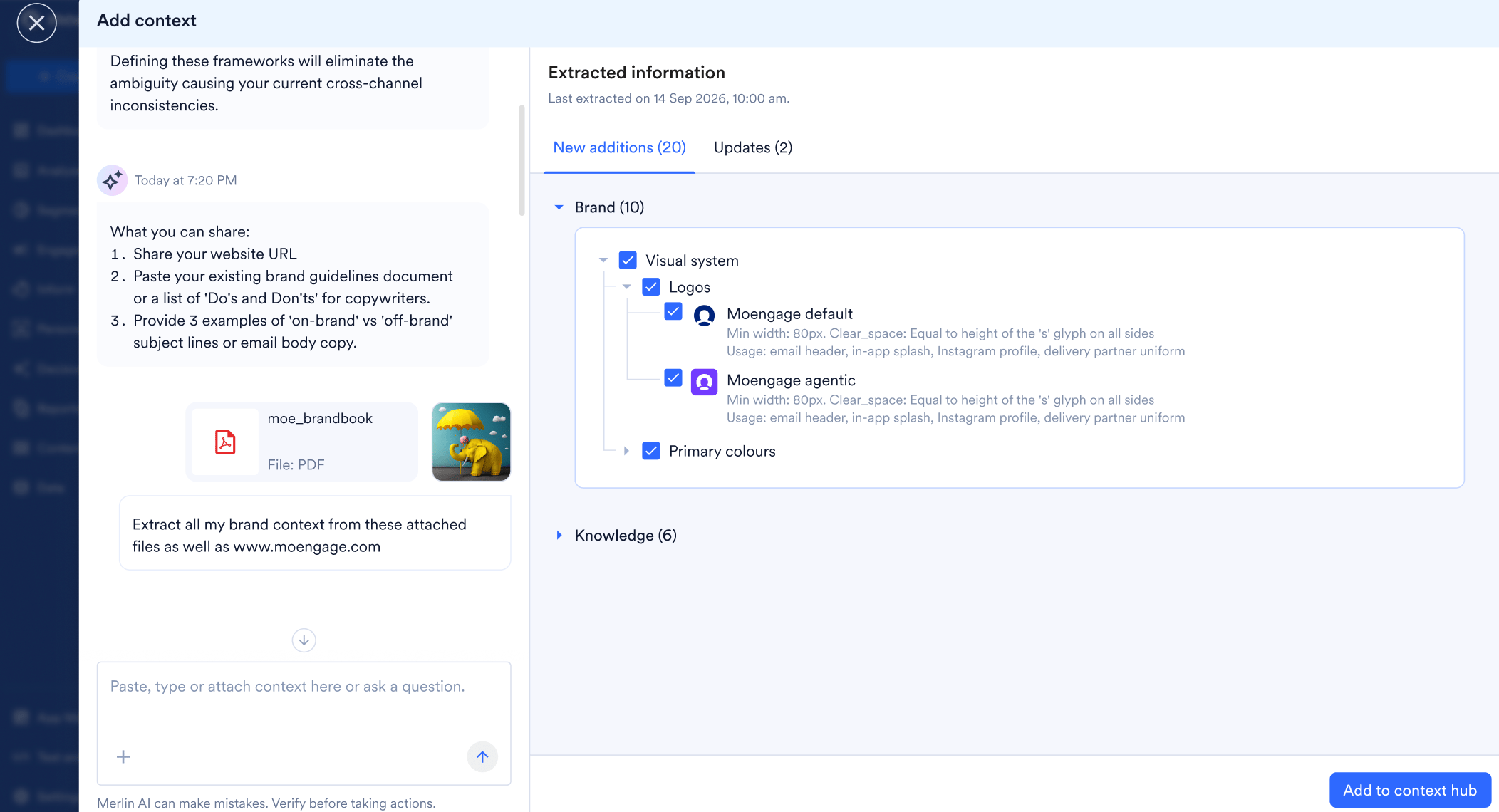This screenshot has height=812, width=1499.
Task: Collapse the Logos tree node
Action: pyautogui.click(x=627, y=287)
